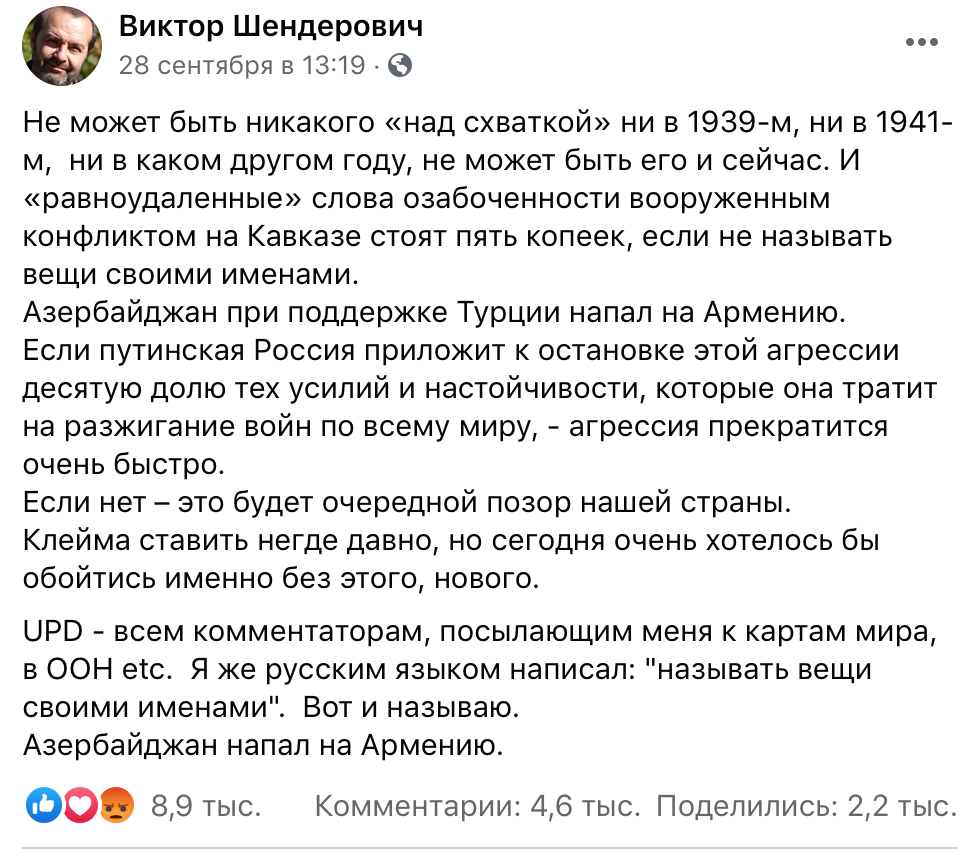The image size is (980, 866).
Task: Open the Виктор Шендерович author name link
Action: click(x=271, y=26)
